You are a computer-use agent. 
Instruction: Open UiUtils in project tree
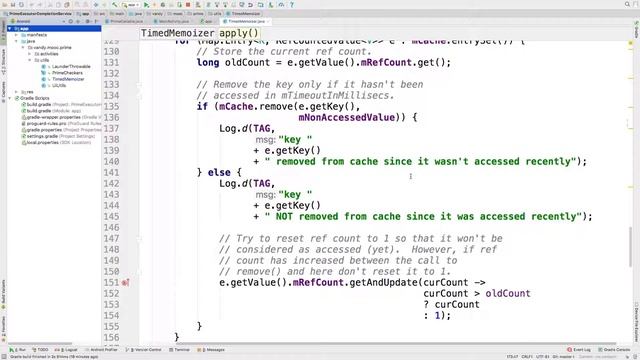[59, 85]
